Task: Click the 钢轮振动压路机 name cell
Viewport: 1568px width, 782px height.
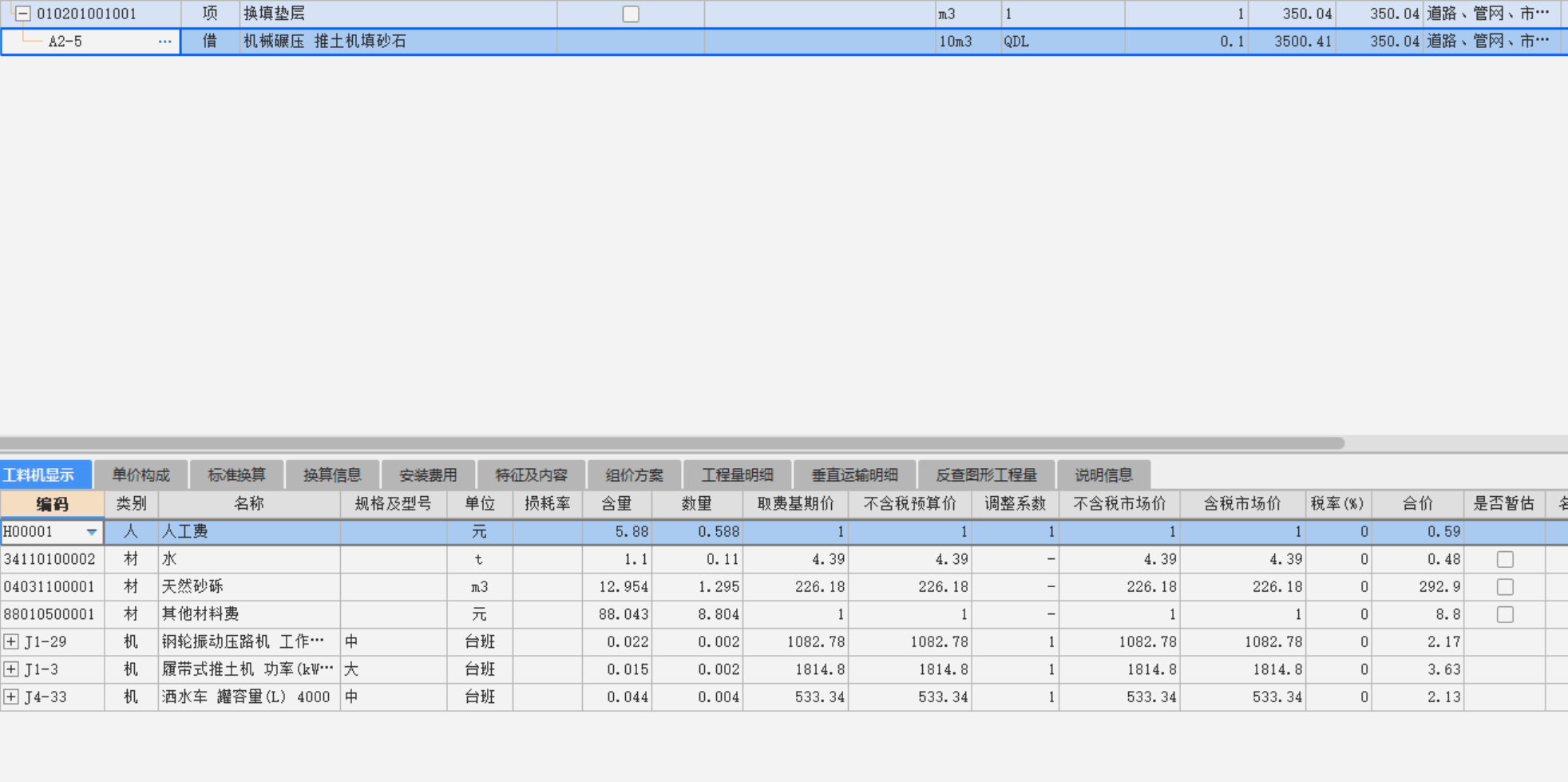Action: pyautogui.click(x=249, y=641)
